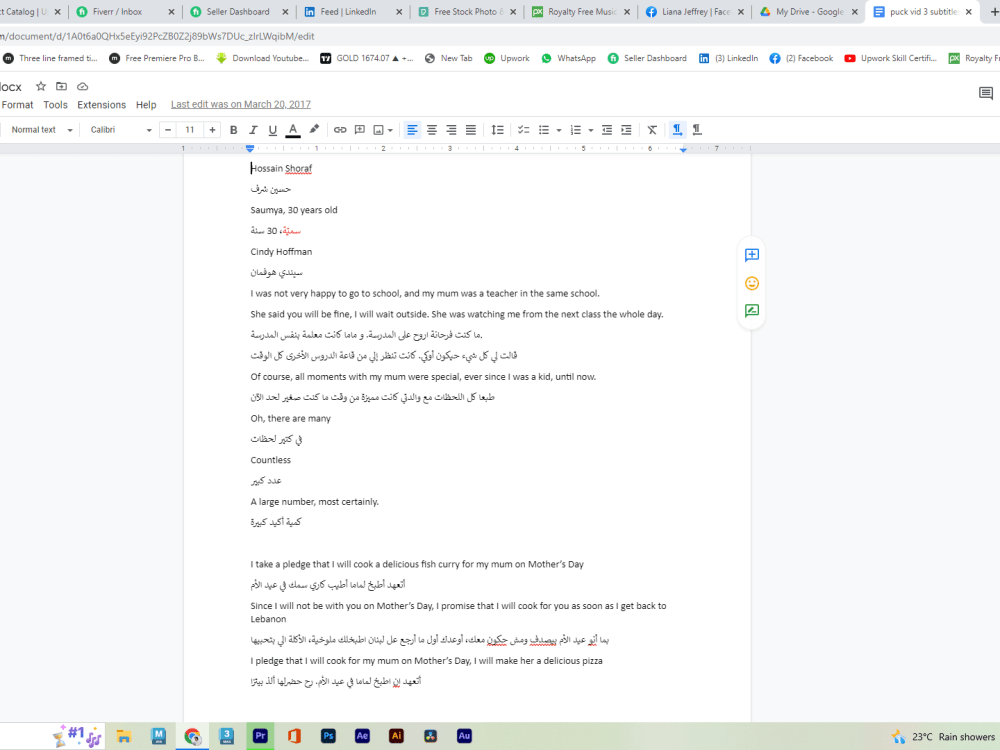The height and width of the screenshot is (750, 1000).
Task: Open the Help menu
Action: point(146,105)
